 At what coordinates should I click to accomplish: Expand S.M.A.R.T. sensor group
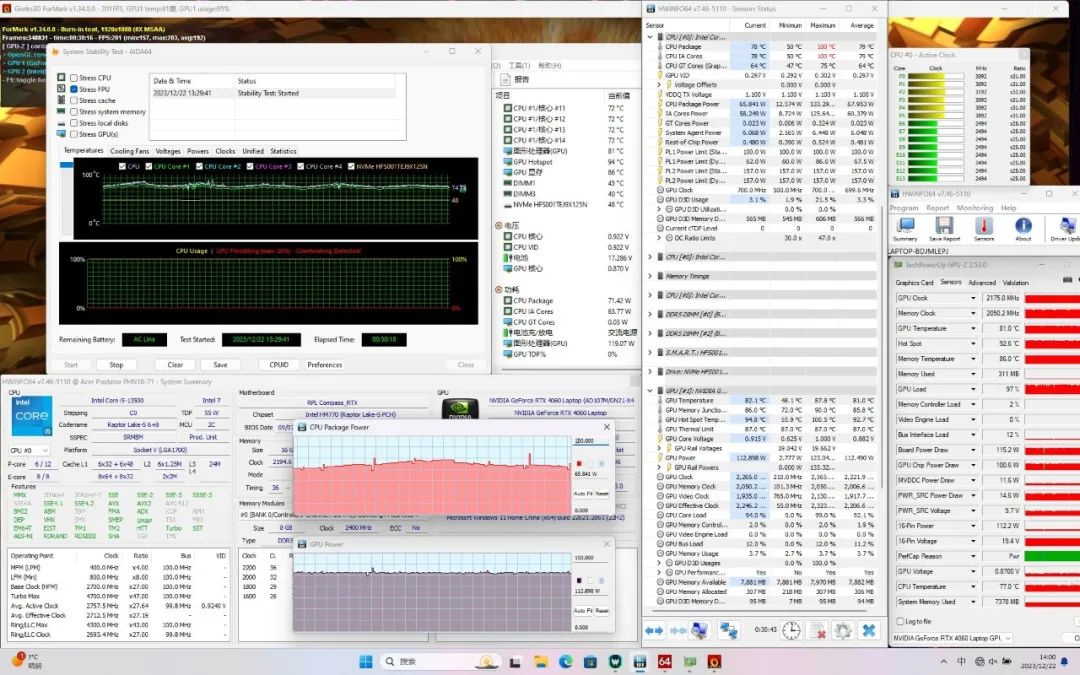point(650,352)
